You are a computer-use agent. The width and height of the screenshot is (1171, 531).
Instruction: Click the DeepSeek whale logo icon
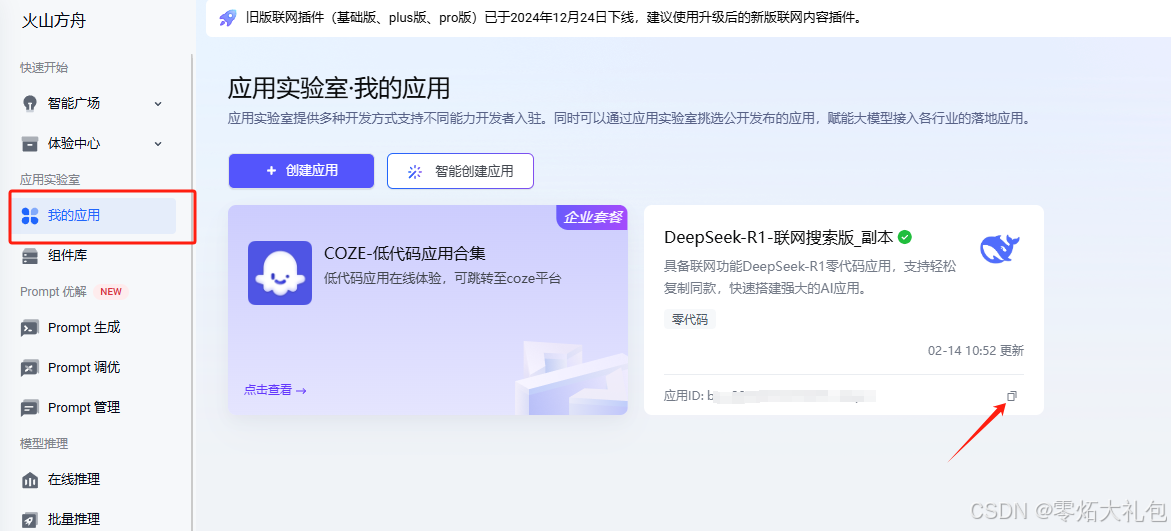pyautogui.click(x=1000, y=249)
